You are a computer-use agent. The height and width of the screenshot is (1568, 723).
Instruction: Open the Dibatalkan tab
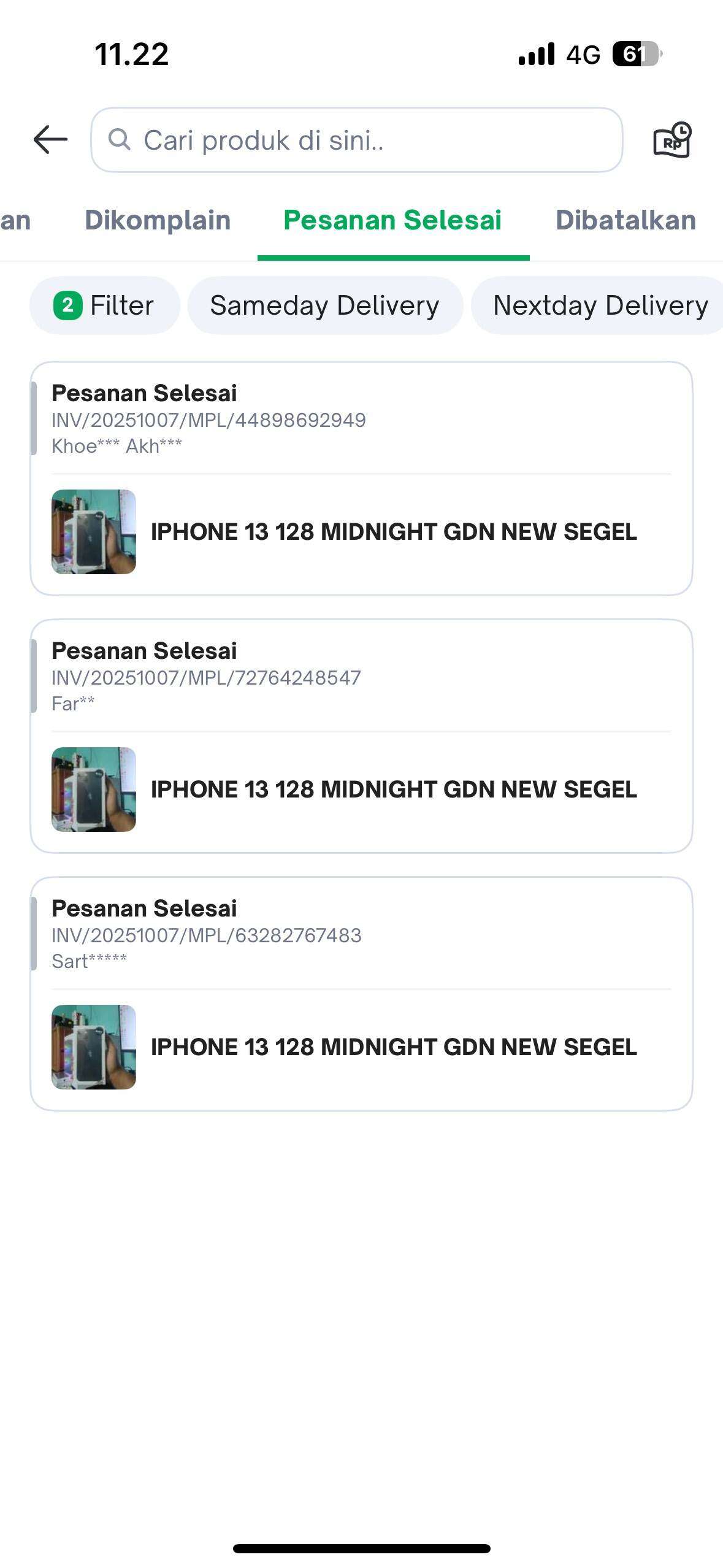click(x=625, y=220)
